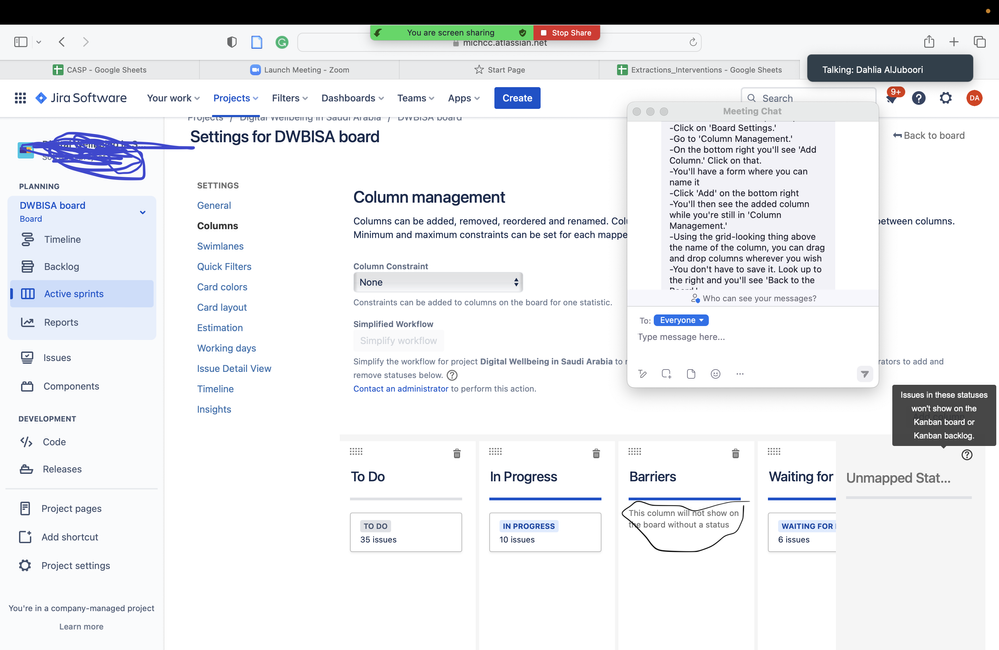Image resolution: width=999 pixels, height=650 pixels.
Task: Click the help icon after 'remove statuses below'
Action: pyautogui.click(x=452, y=375)
